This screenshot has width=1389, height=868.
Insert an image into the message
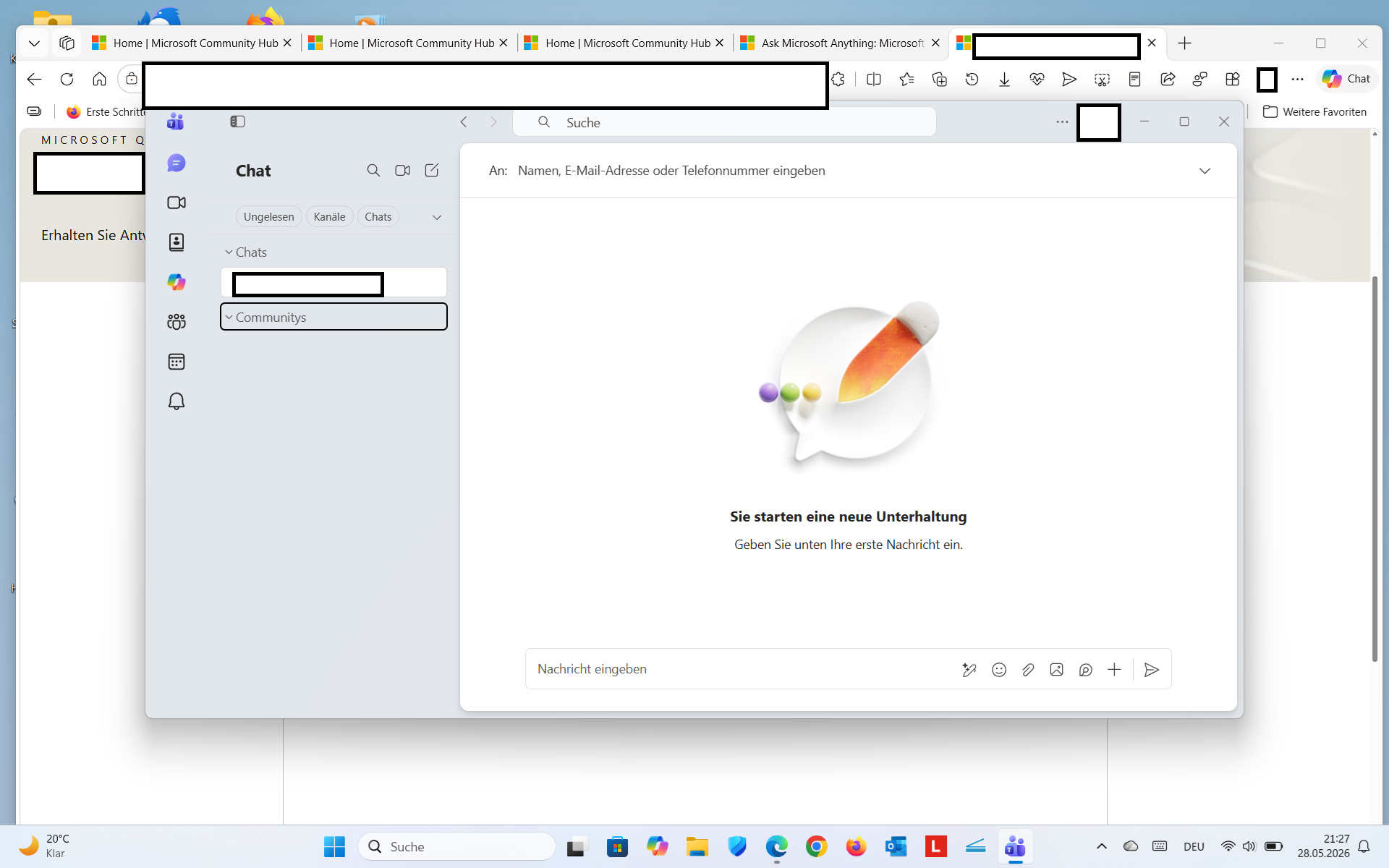click(1057, 670)
